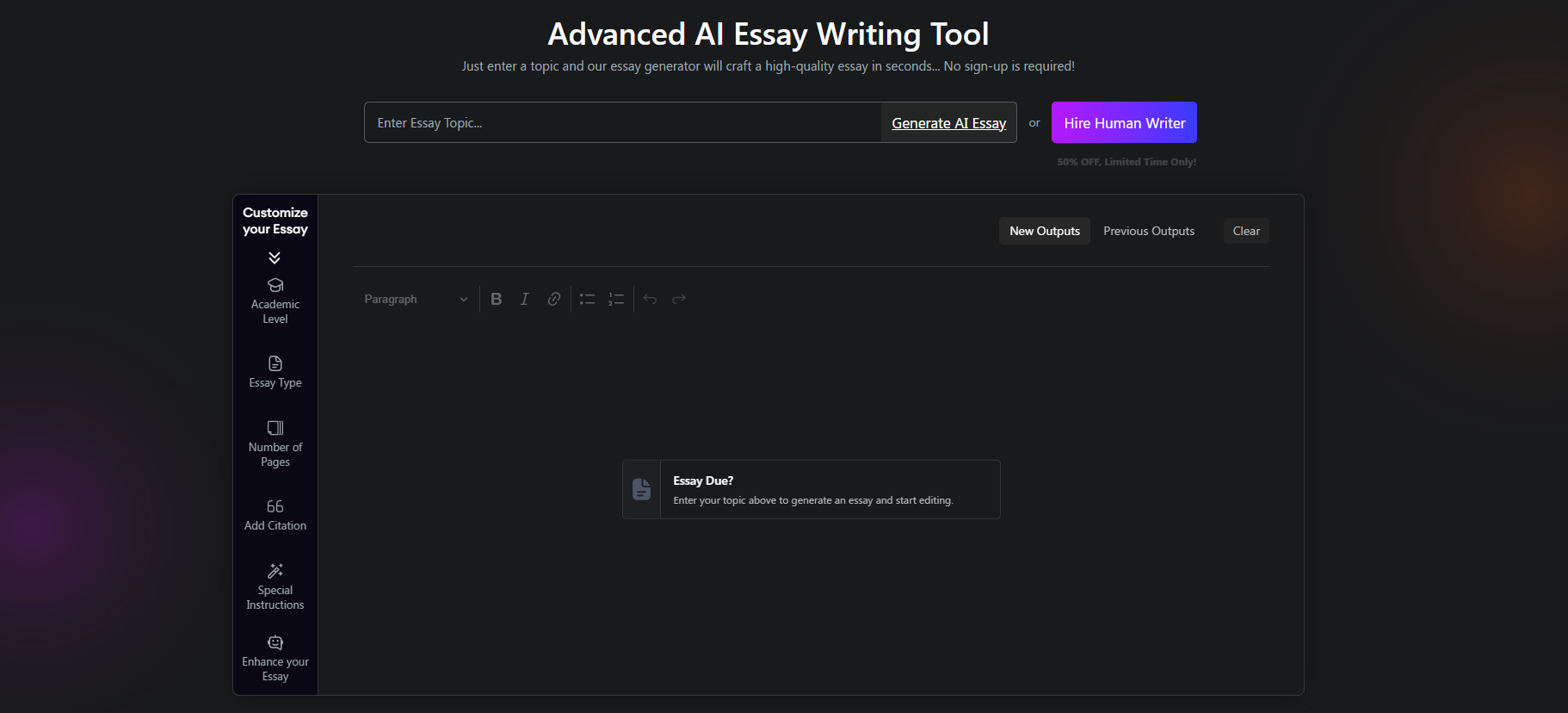Toggle italic formatting in editor toolbar
1568x713 pixels.
click(x=525, y=299)
